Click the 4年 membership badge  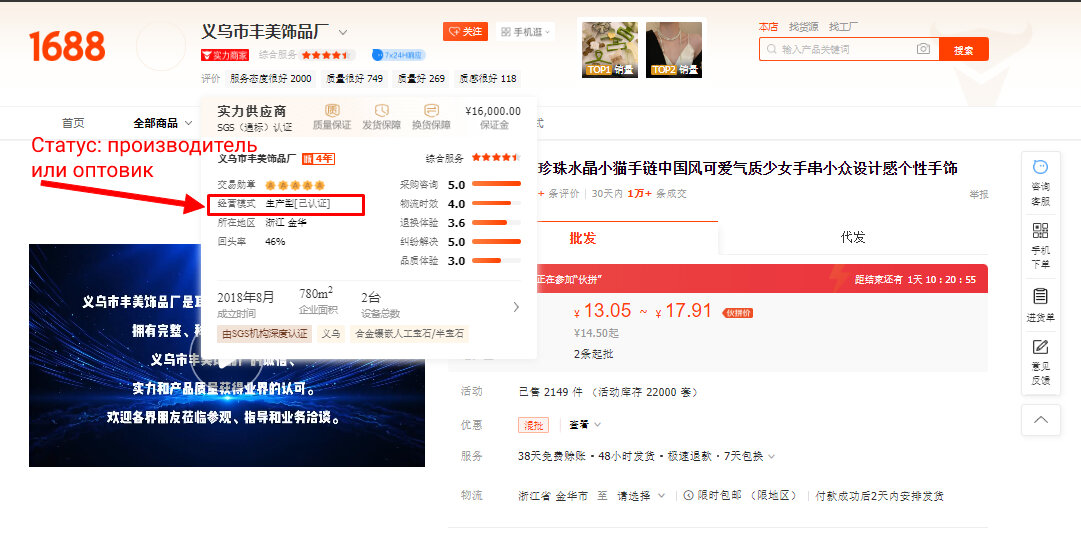click(319, 159)
